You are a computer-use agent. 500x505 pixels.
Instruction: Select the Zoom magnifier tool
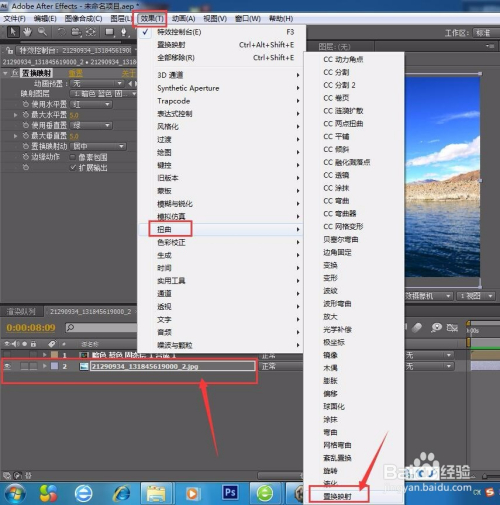coord(42,32)
